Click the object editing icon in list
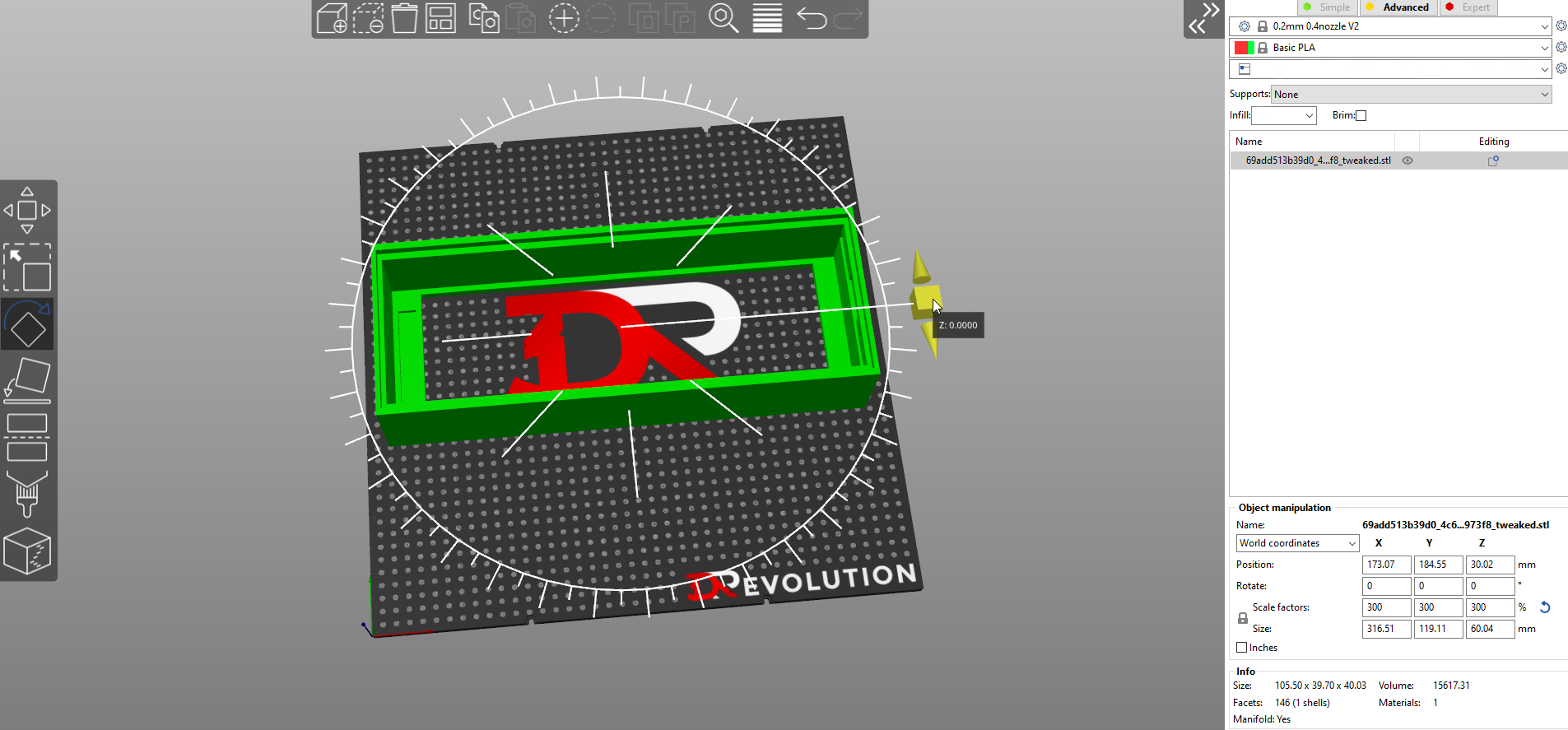This screenshot has height=730, width=1568. tap(1493, 161)
